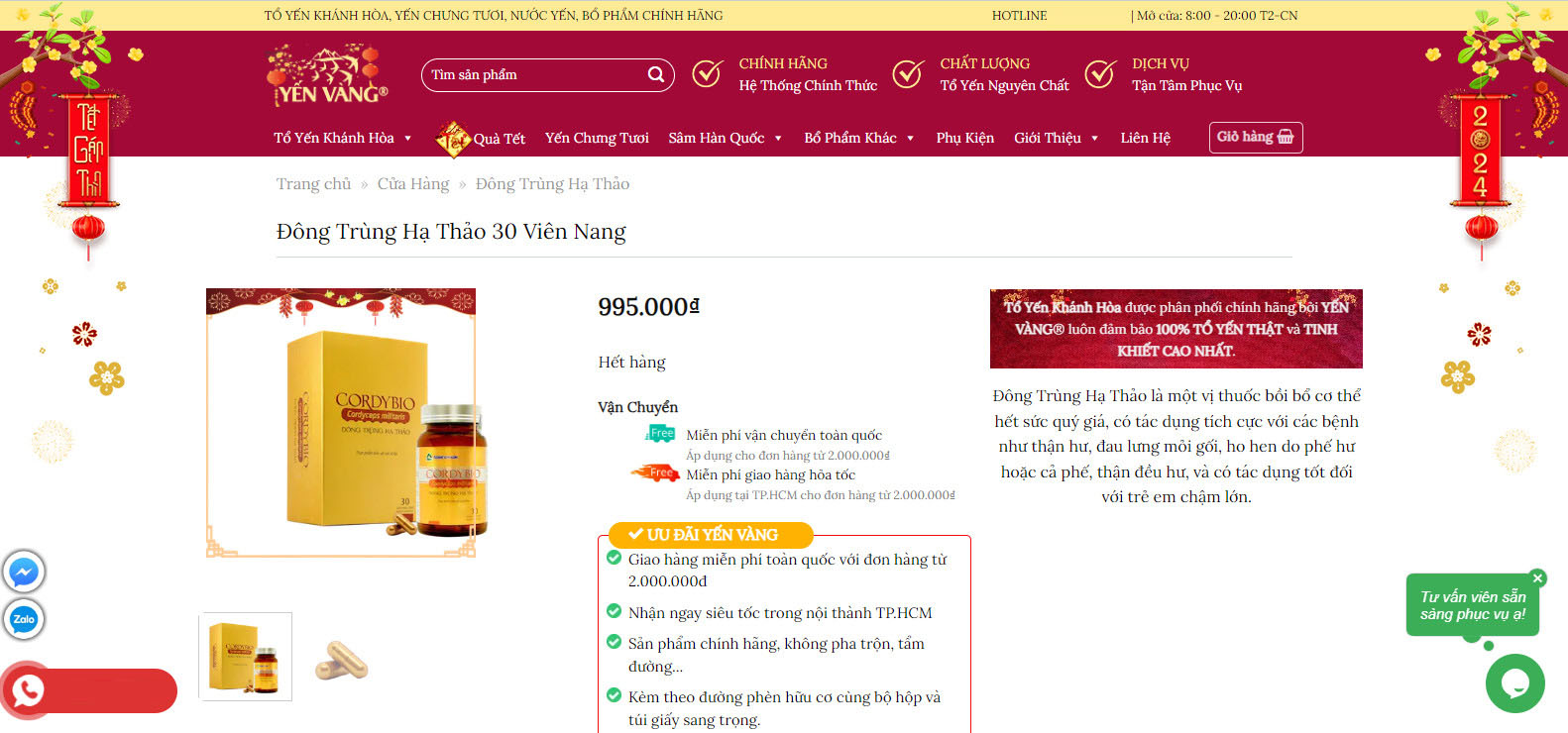Click Nhận ngay siêu tốc trong nội thành text
The image size is (1568, 733).
780,613
